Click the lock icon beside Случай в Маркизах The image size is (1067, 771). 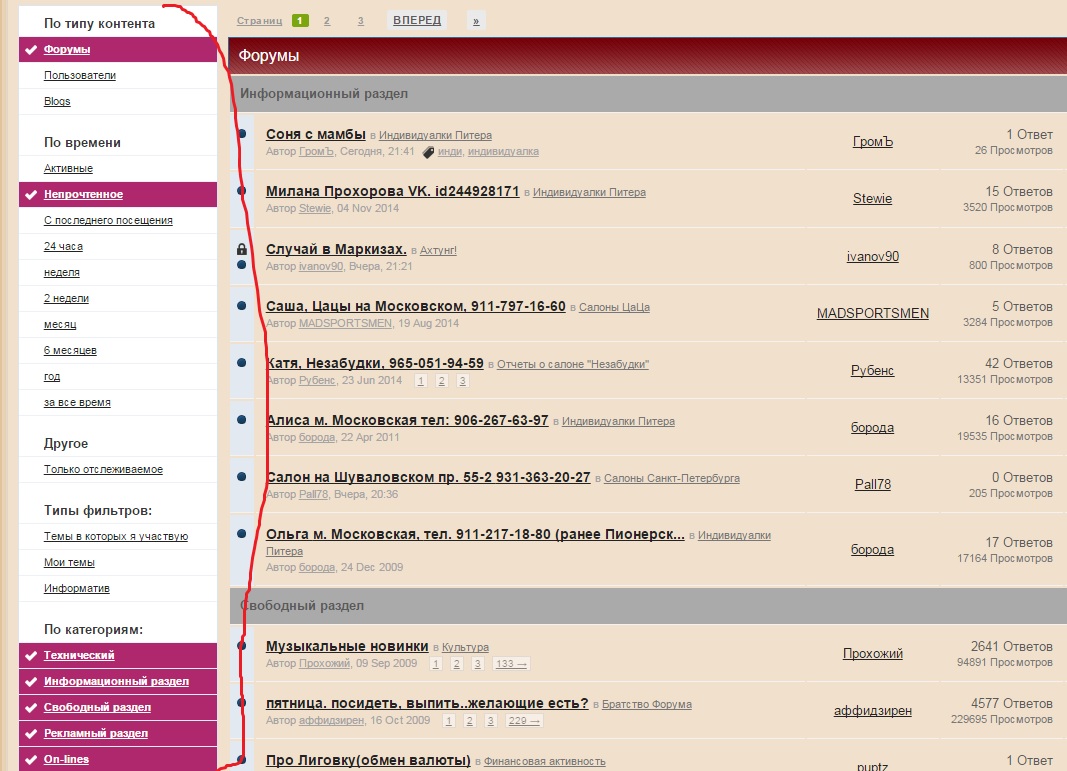241,249
